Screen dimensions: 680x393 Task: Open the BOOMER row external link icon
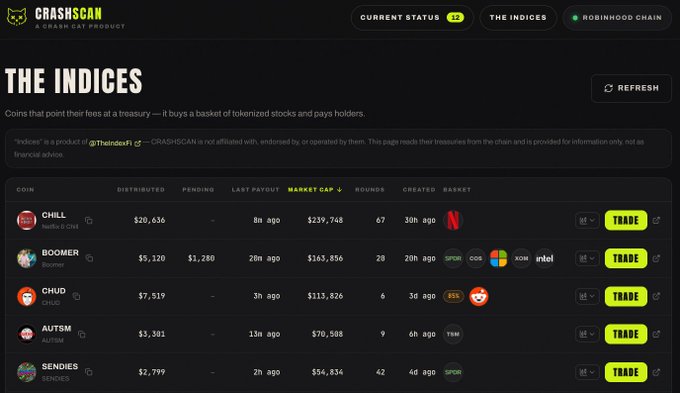click(656, 258)
